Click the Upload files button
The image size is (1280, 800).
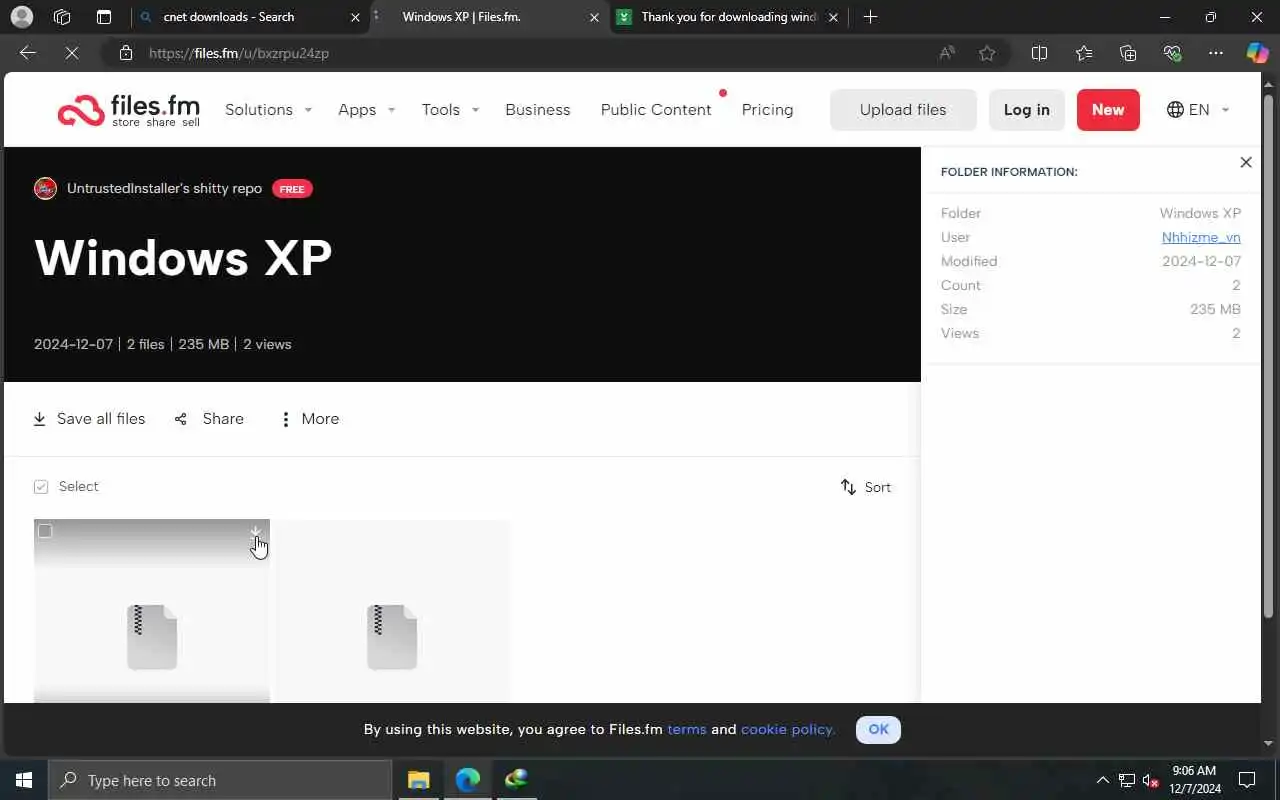click(x=903, y=110)
